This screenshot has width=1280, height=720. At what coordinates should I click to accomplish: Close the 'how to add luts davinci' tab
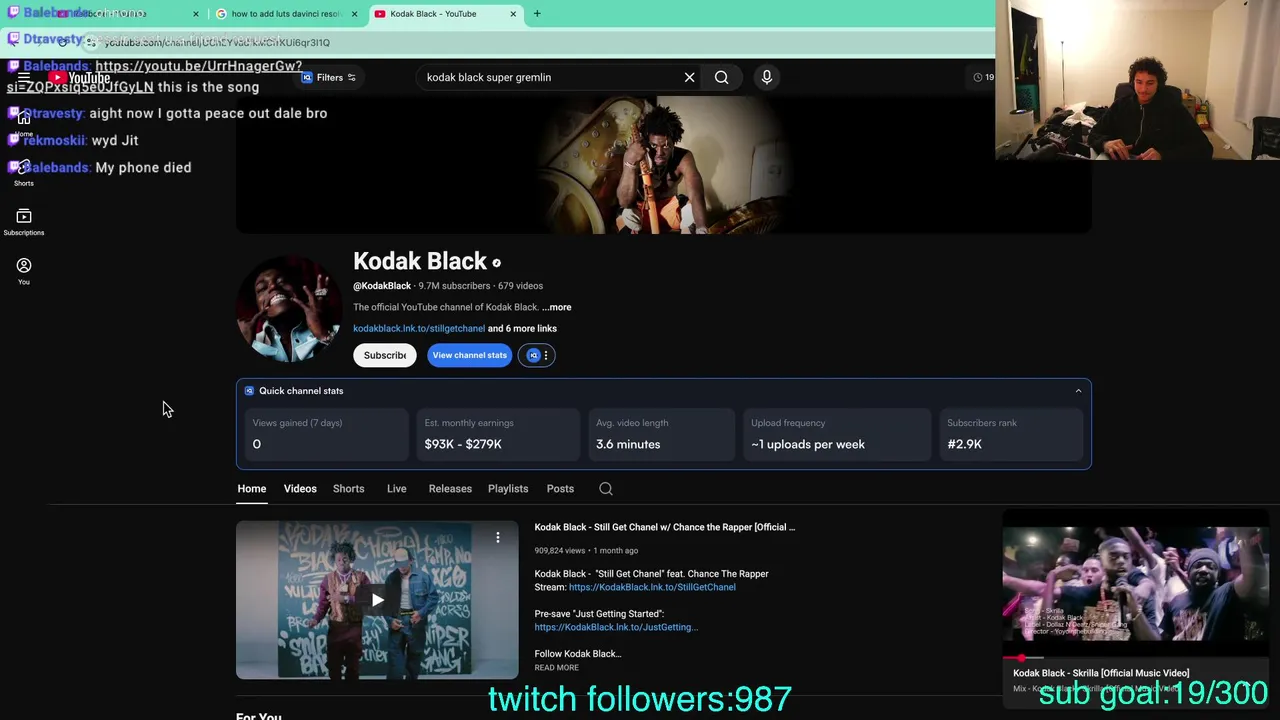(x=354, y=14)
